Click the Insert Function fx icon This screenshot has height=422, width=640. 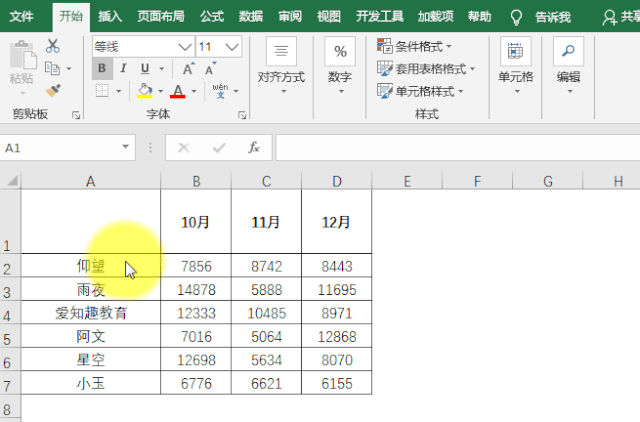254,147
